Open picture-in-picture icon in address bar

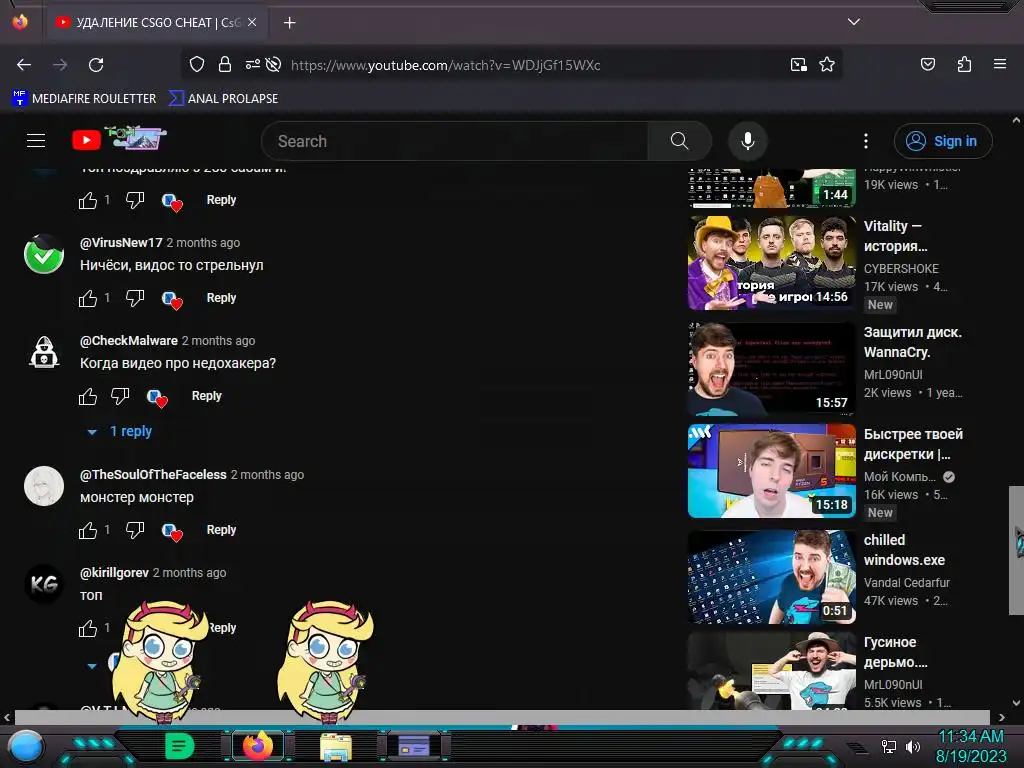(x=799, y=64)
